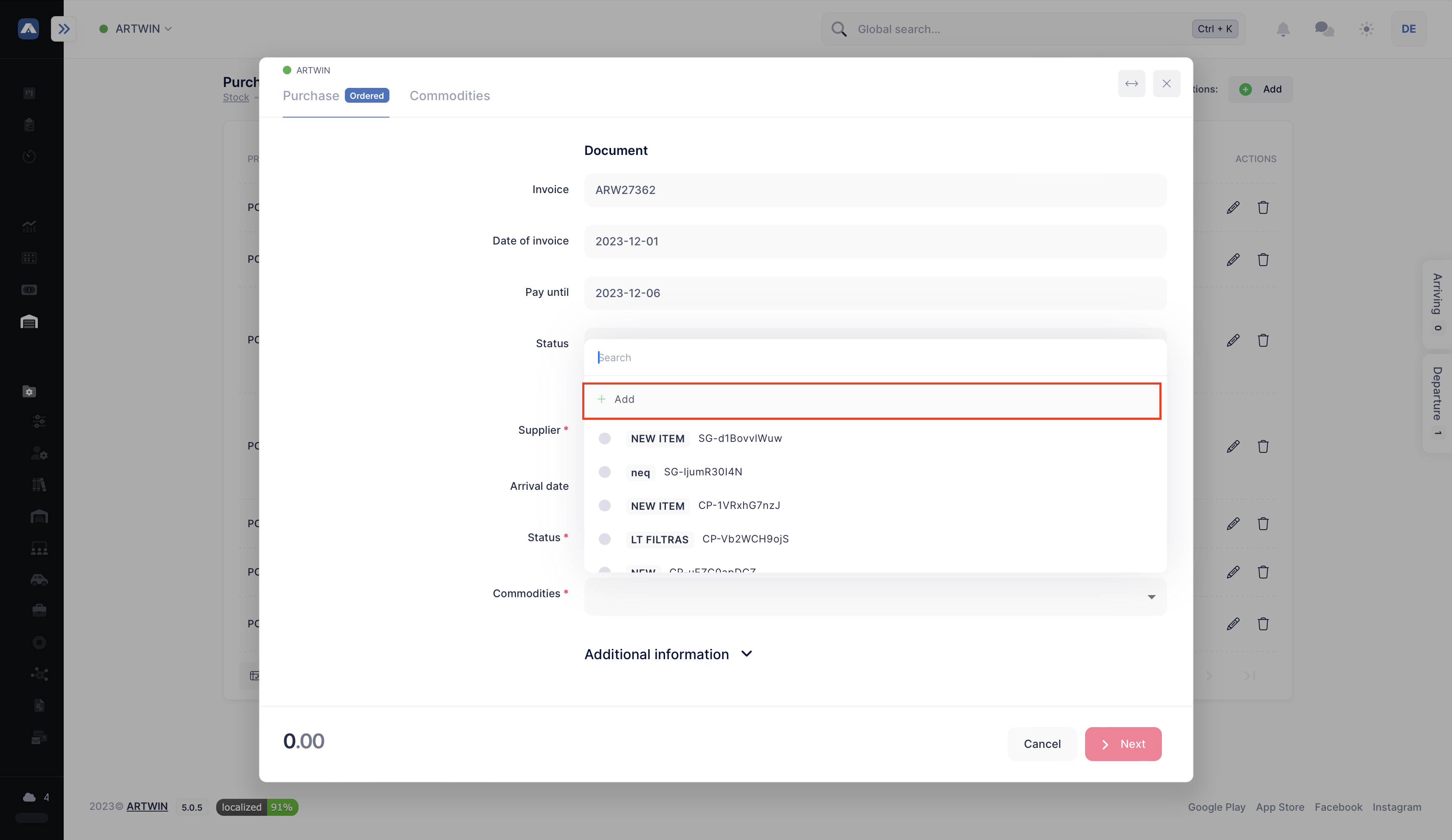Switch to the Commodities tab

449,96
